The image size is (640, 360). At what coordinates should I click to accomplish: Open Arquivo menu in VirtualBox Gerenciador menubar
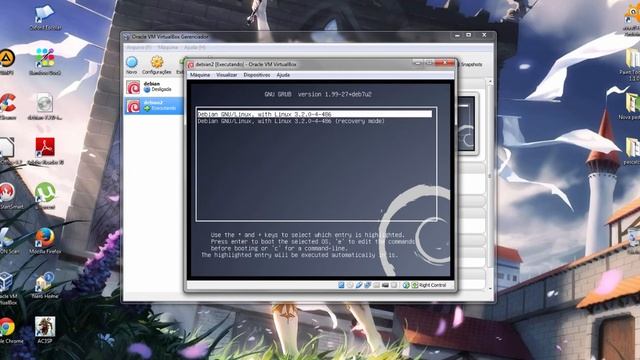click(x=139, y=47)
